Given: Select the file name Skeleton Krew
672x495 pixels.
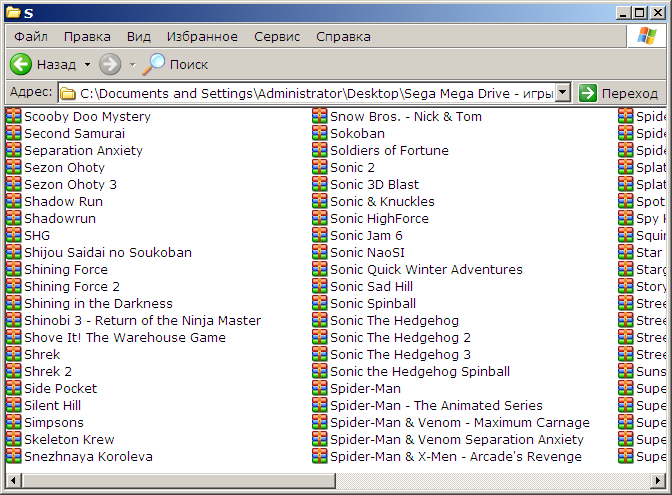Looking at the screenshot, I should point(69,440).
